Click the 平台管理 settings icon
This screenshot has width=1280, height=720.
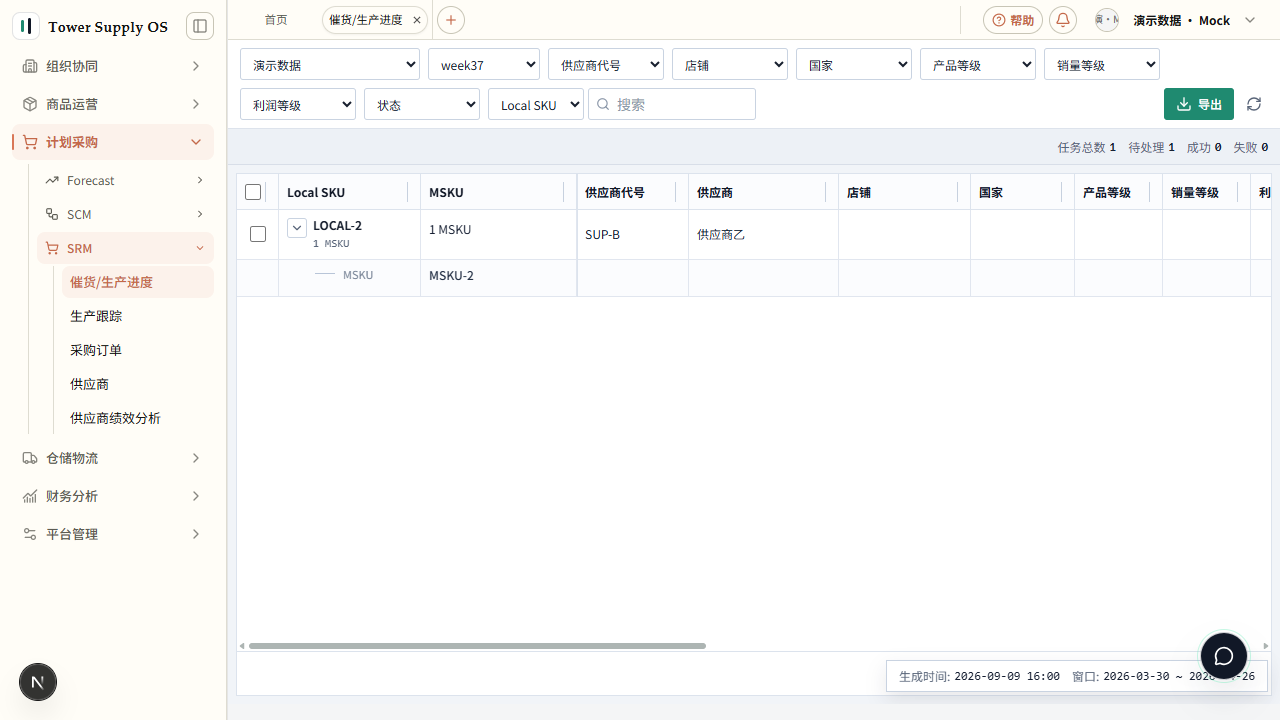pos(30,534)
